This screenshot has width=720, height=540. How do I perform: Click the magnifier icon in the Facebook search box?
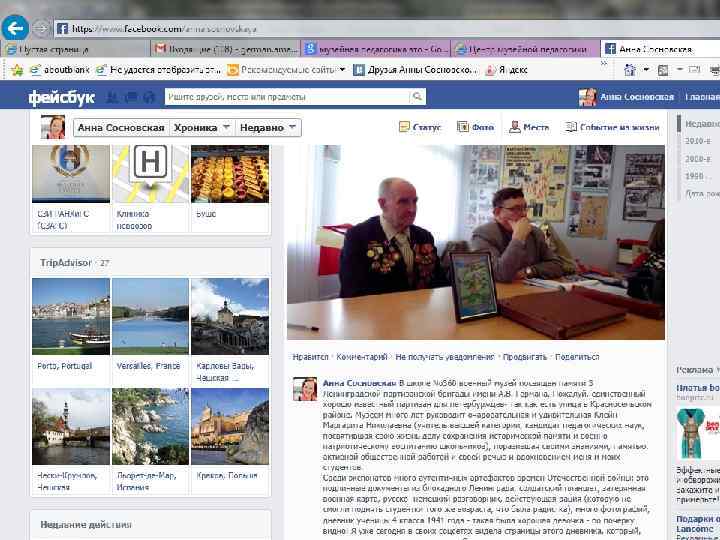pos(417,96)
